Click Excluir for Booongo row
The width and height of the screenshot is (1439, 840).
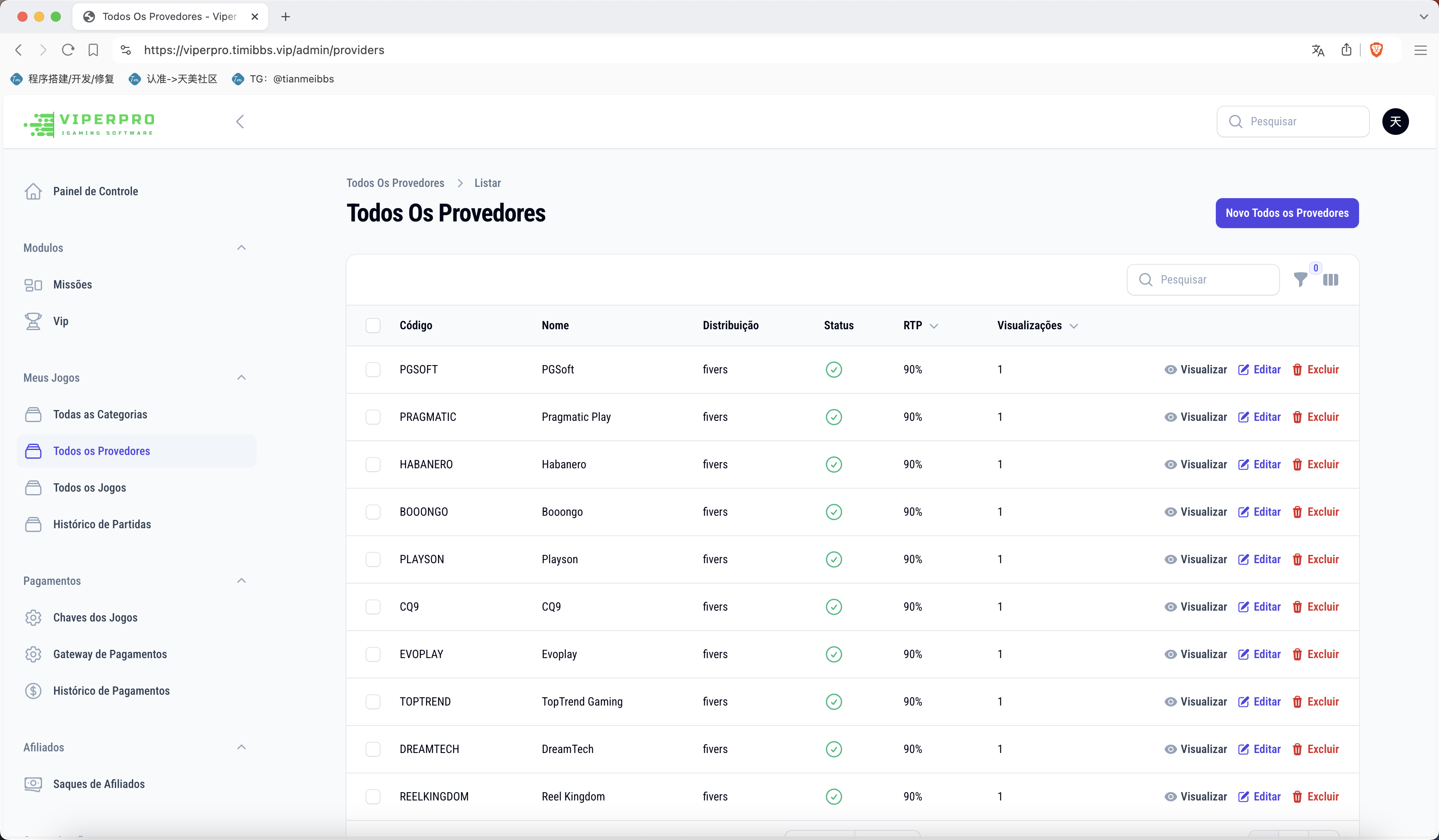[1316, 512]
